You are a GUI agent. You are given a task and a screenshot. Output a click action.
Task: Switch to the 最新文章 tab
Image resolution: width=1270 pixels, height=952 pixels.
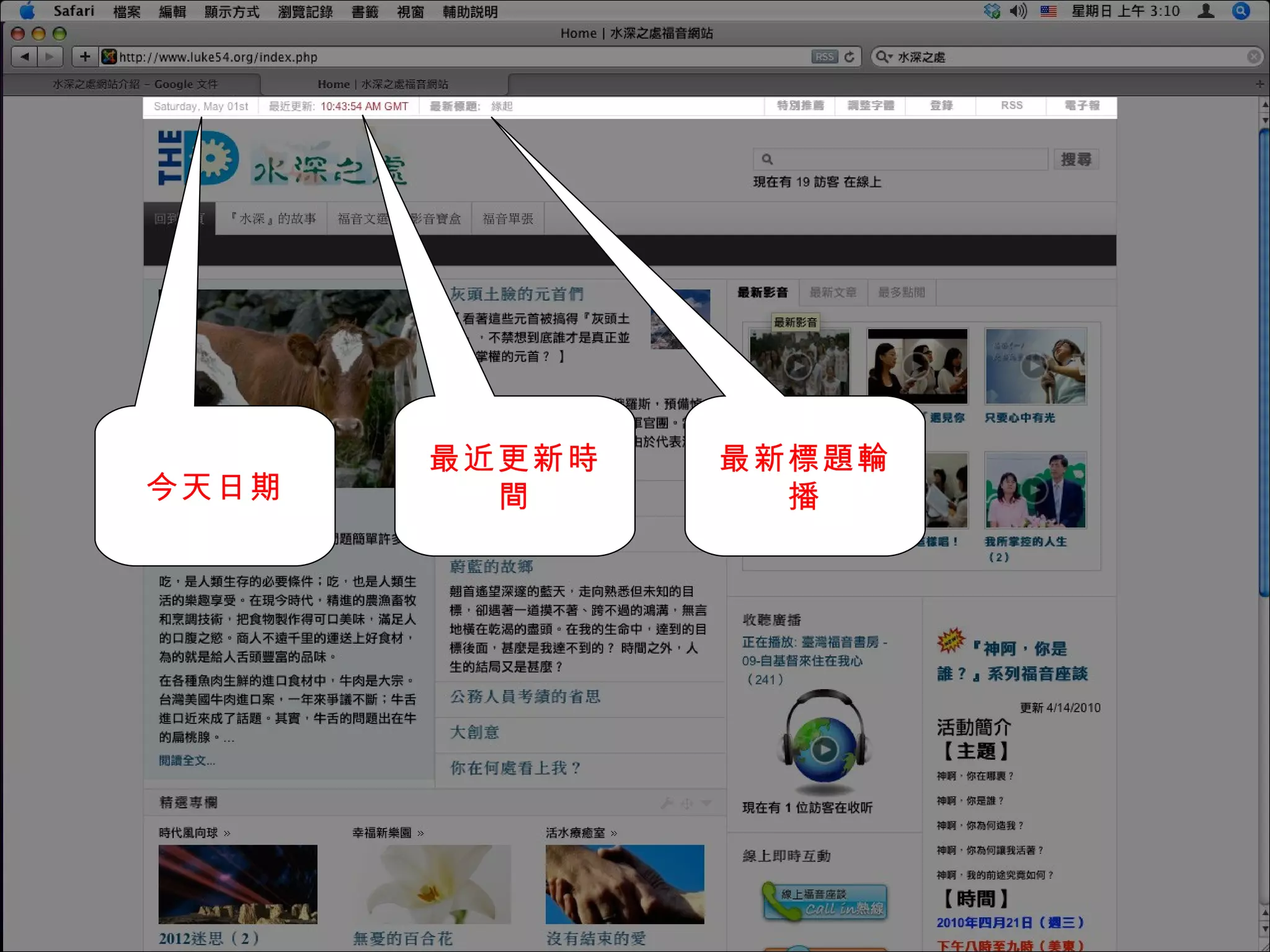point(833,292)
